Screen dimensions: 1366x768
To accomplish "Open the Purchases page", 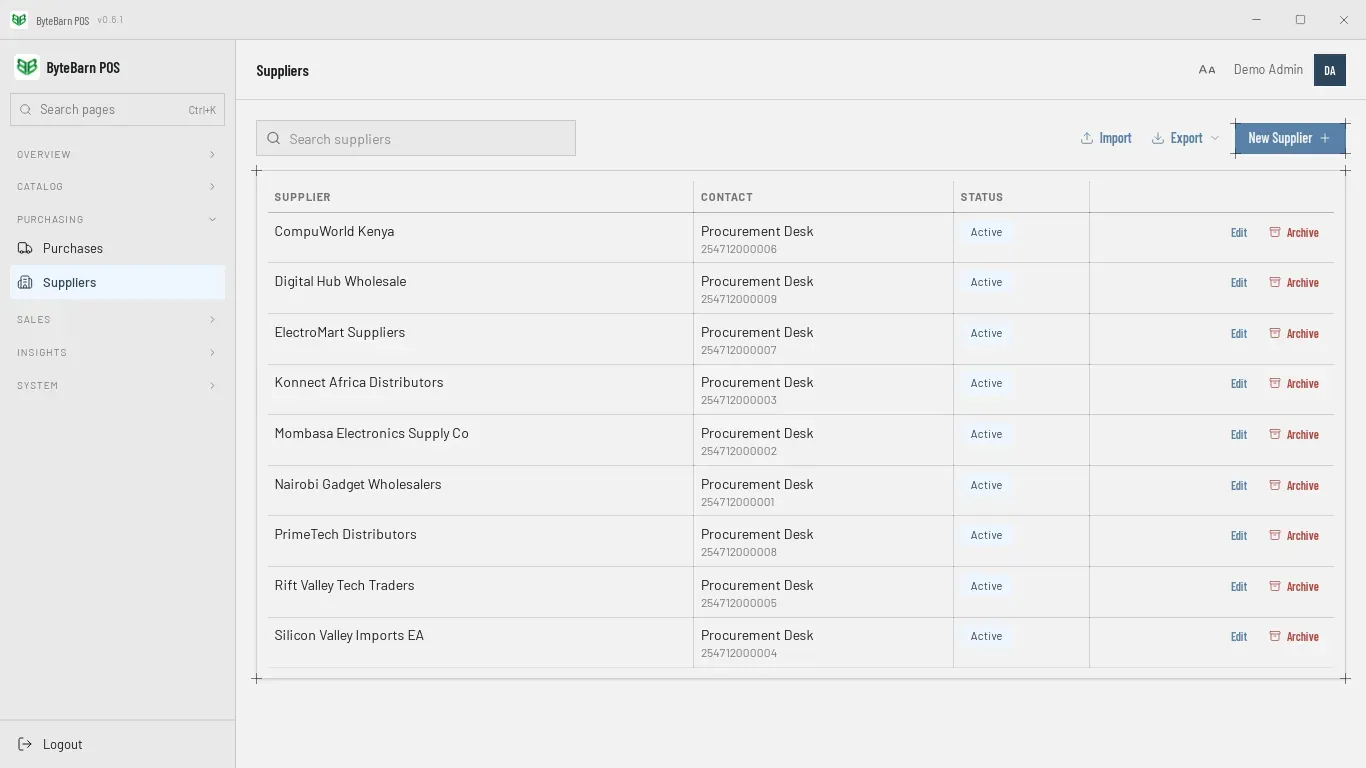I will point(117,248).
